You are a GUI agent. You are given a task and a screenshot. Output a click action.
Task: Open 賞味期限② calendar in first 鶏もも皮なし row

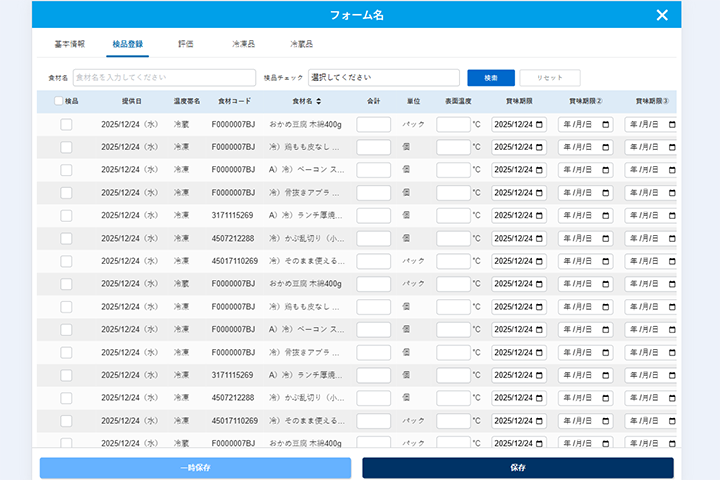coord(606,147)
